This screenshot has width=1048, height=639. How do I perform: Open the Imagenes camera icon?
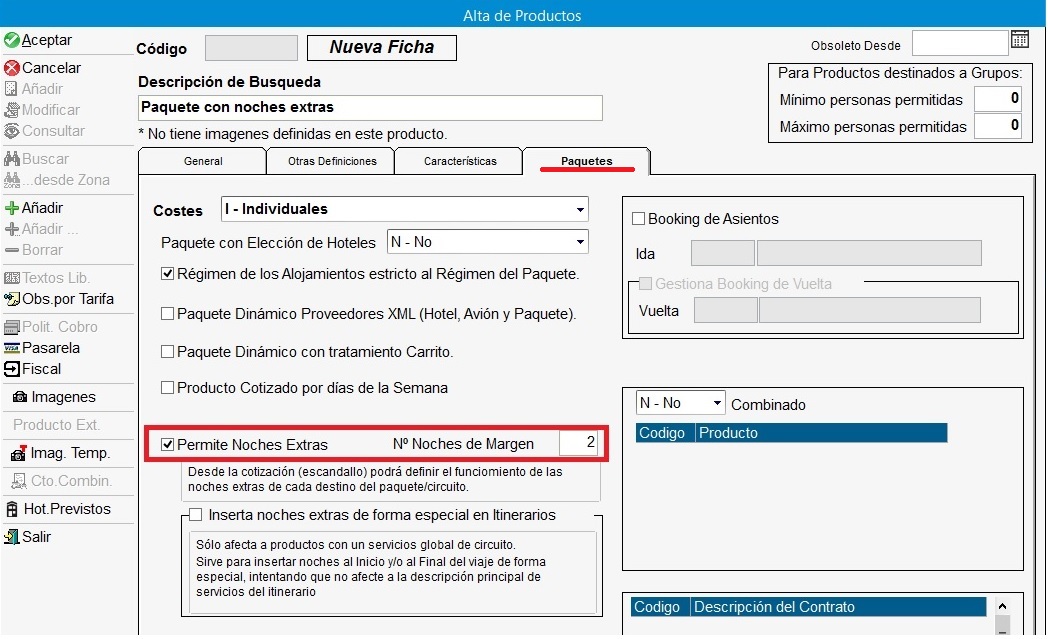(x=20, y=397)
